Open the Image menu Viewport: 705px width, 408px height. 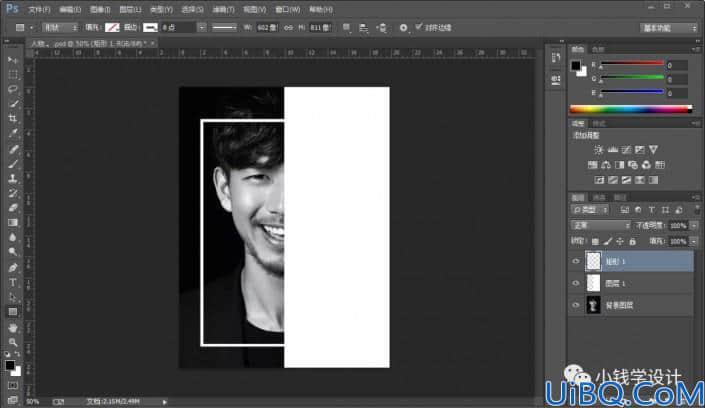[100, 9]
